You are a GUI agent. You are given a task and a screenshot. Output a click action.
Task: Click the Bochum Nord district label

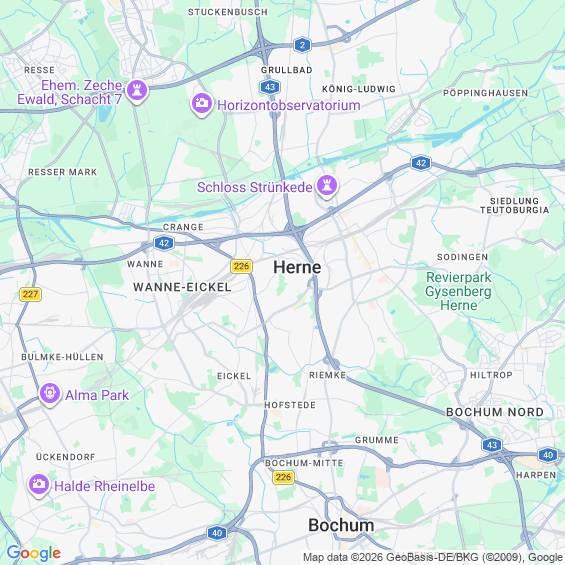click(x=495, y=412)
